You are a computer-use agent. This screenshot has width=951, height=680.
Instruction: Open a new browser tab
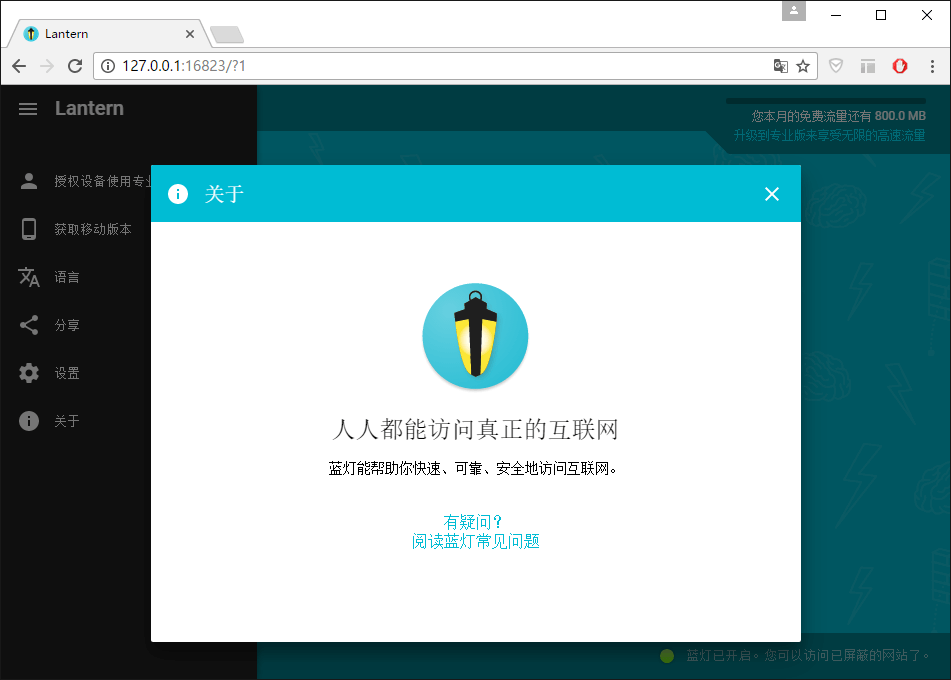click(x=227, y=35)
